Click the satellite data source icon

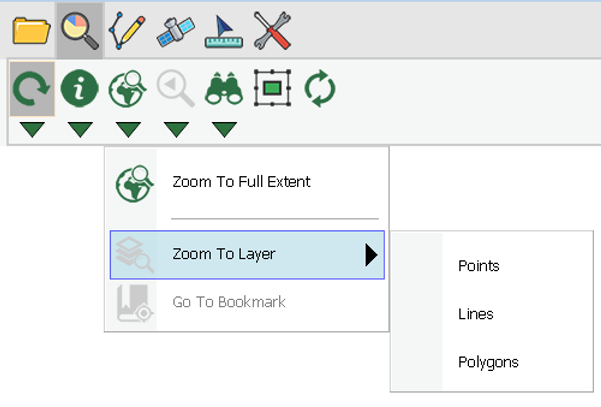coord(176,31)
